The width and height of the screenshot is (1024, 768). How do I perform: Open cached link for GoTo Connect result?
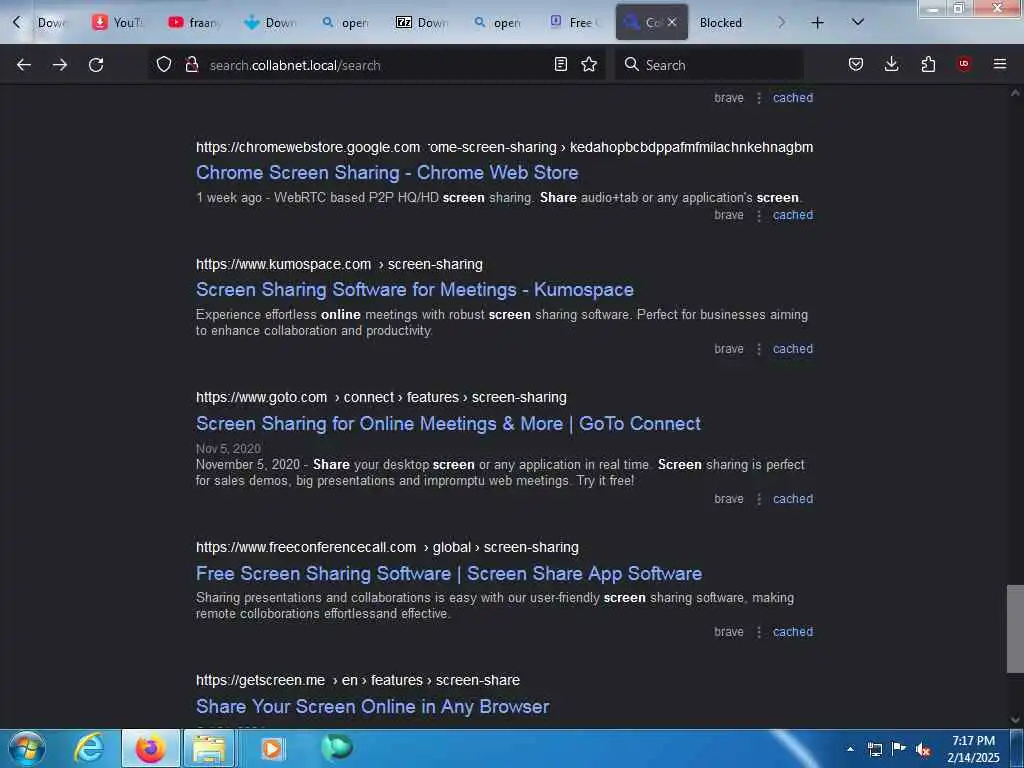click(x=793, y=499)
